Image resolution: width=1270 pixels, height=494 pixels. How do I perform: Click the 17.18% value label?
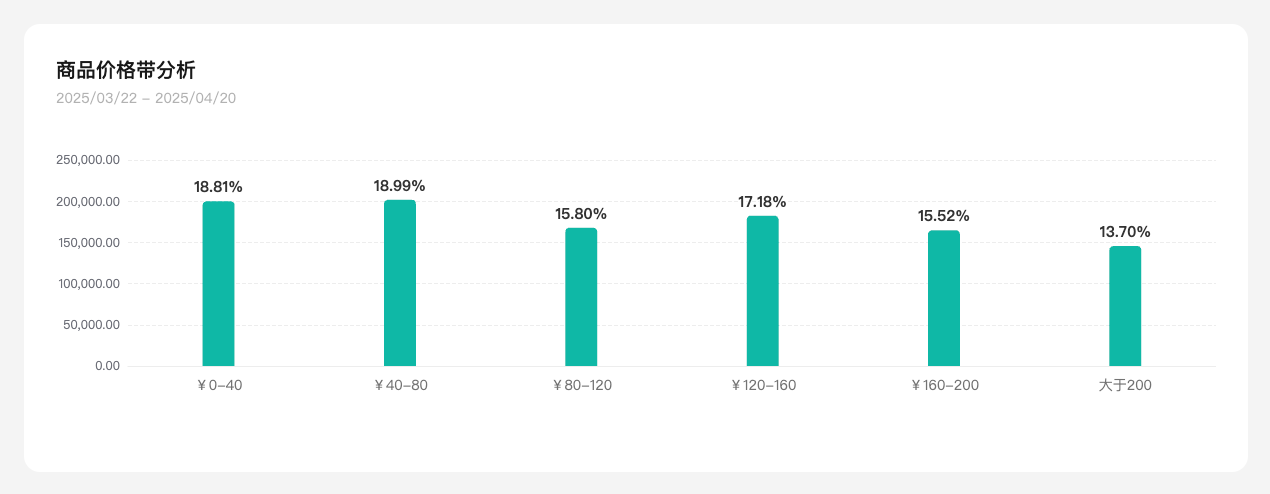point(762,202)
